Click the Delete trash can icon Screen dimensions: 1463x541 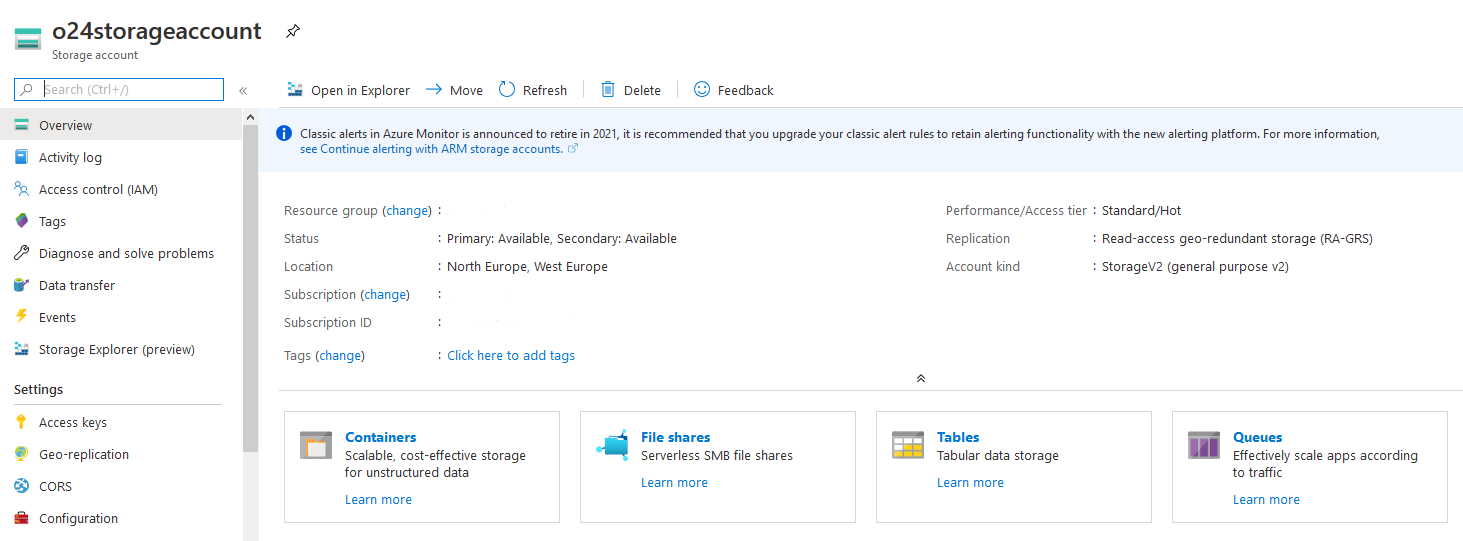pyautogui.click(x=608, y=90)
